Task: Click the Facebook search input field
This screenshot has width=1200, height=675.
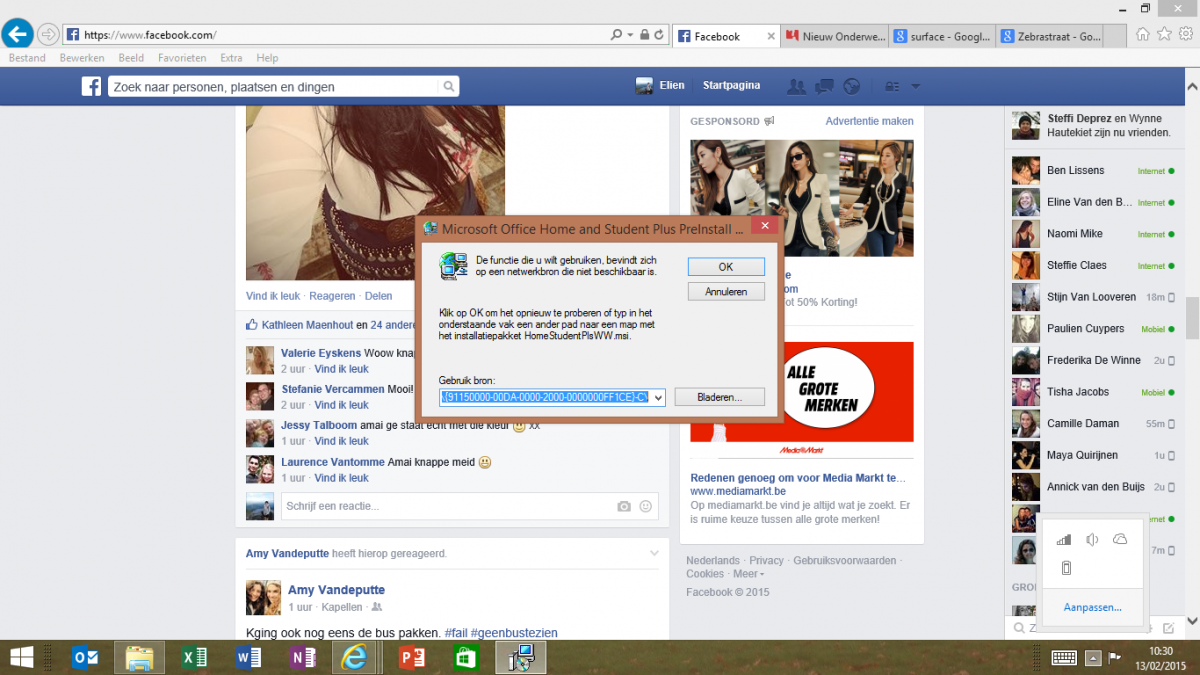Action: point(275,87)
